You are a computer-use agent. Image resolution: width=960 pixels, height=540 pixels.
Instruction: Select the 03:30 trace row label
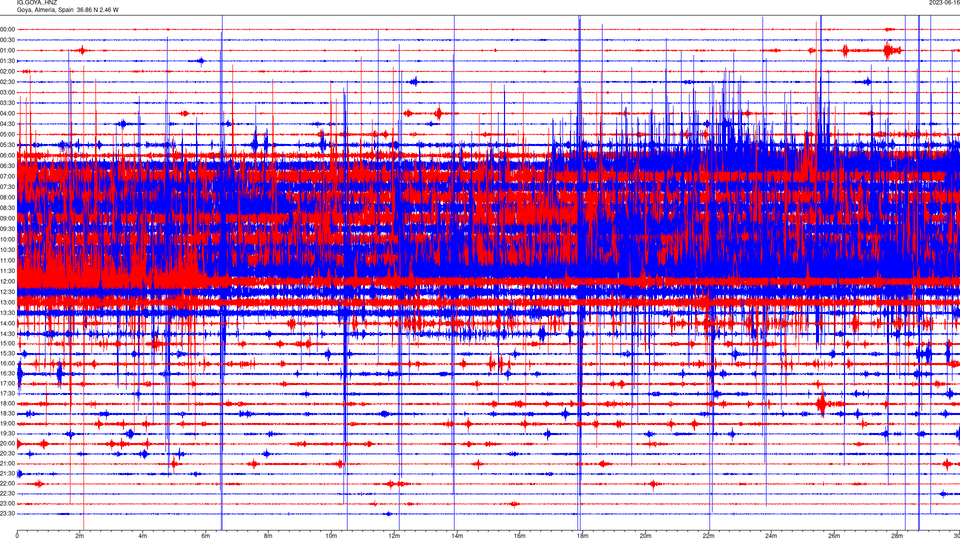coord(7,103)
